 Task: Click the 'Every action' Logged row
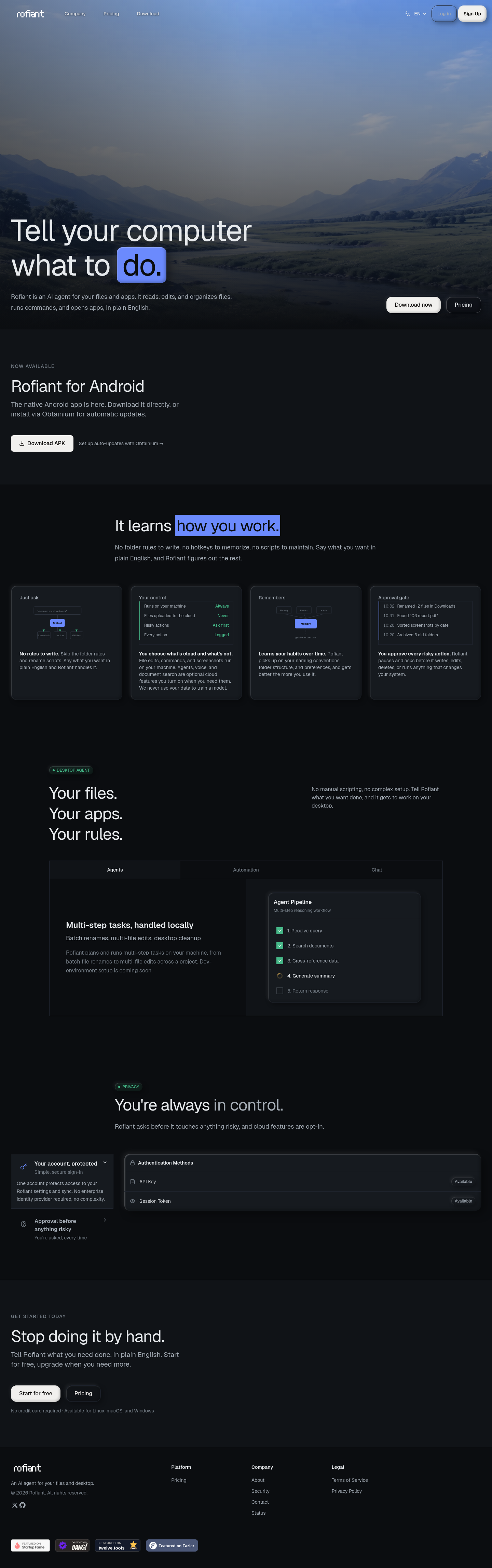point(186,635)
